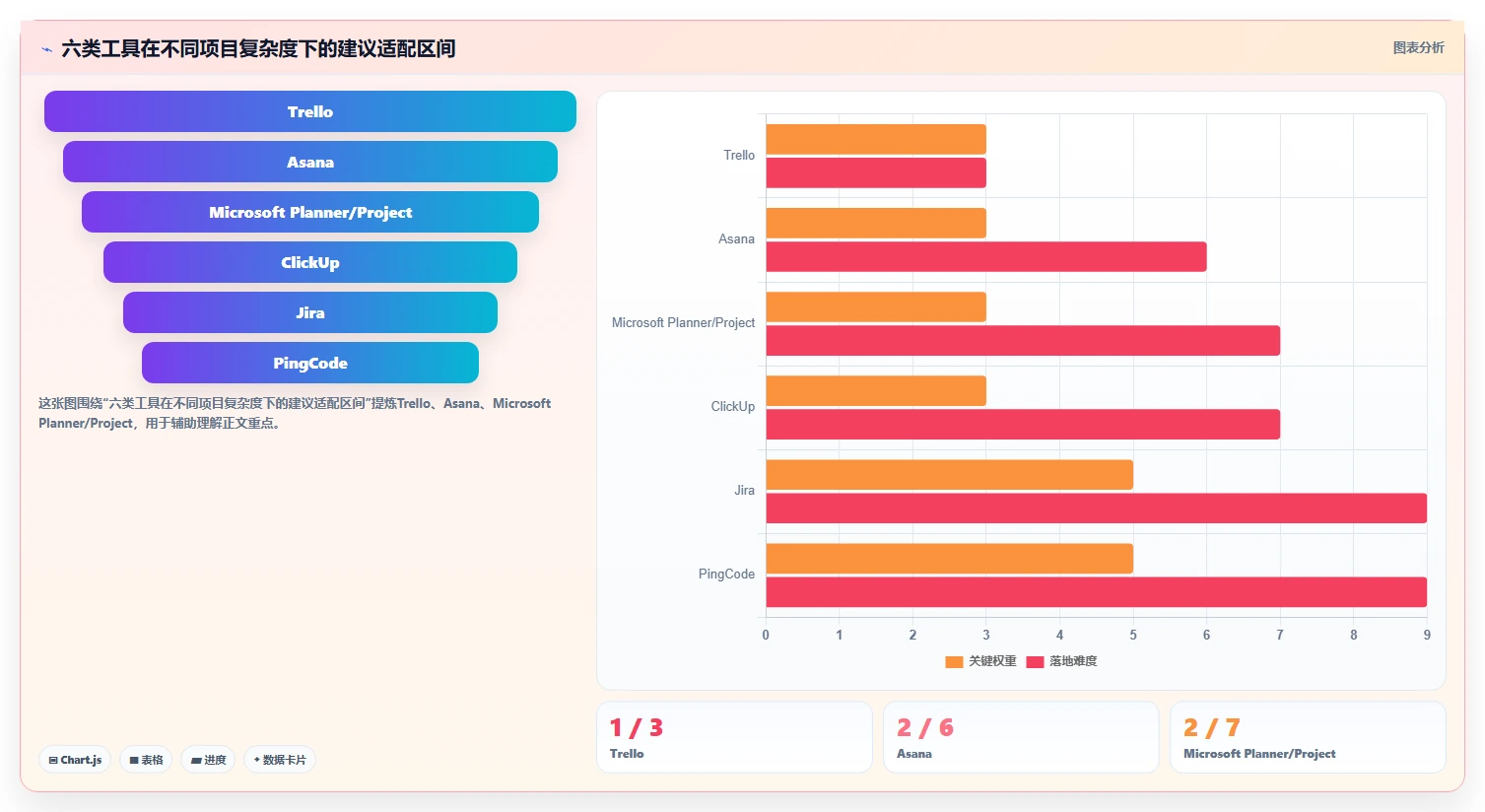Click the Chart.js tag chip

click(75, 760)
